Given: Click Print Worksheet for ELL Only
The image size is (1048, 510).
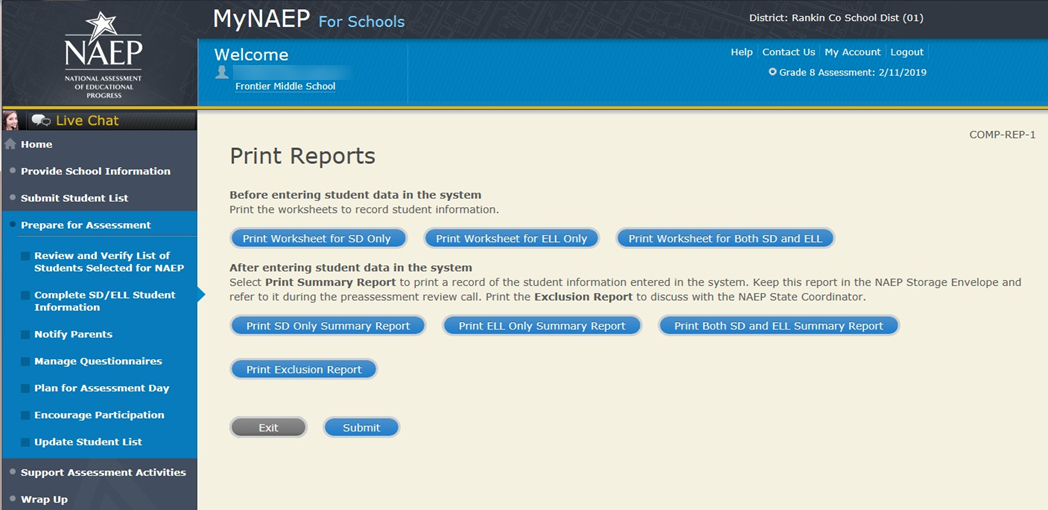Looking at the screenshot, I should coord(511,238).
